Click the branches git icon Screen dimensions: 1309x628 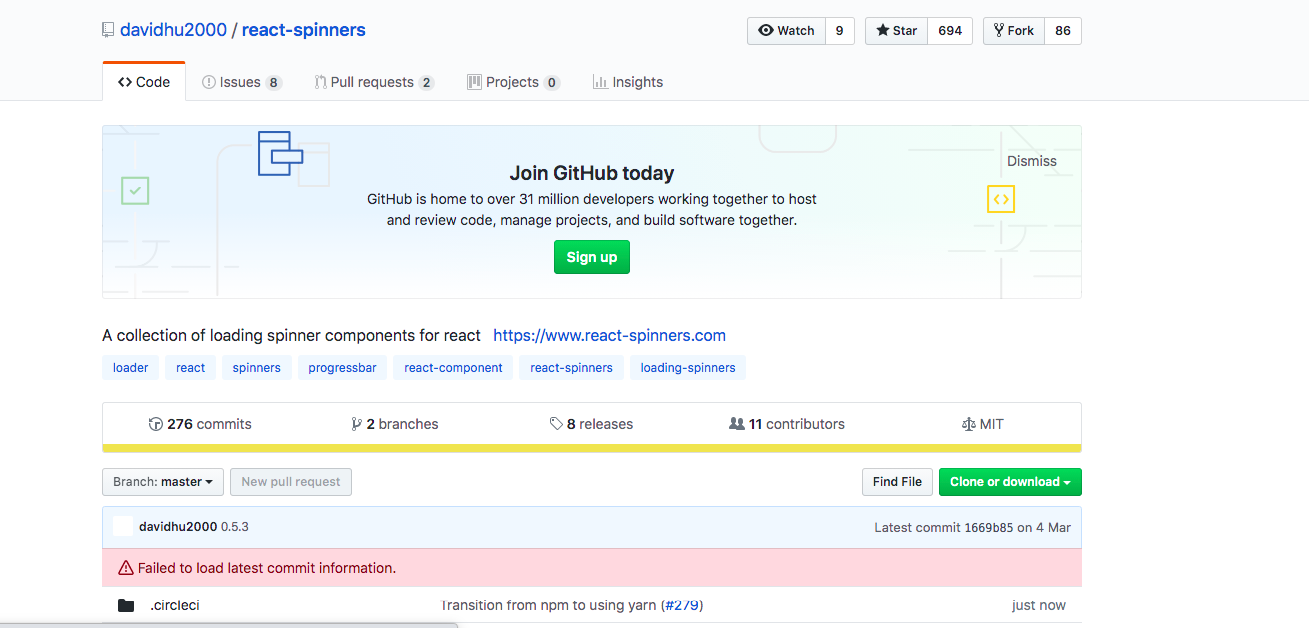point(357,424)
